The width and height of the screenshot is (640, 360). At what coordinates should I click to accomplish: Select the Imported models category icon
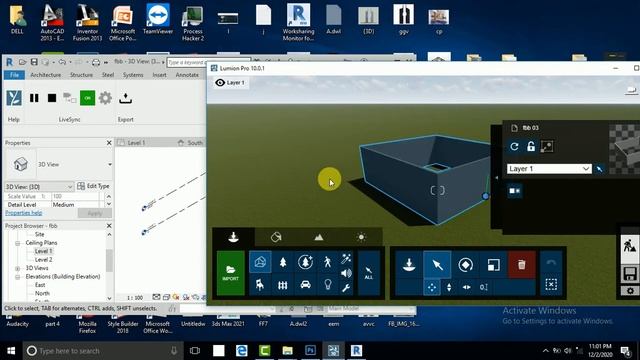coord(260,262)
